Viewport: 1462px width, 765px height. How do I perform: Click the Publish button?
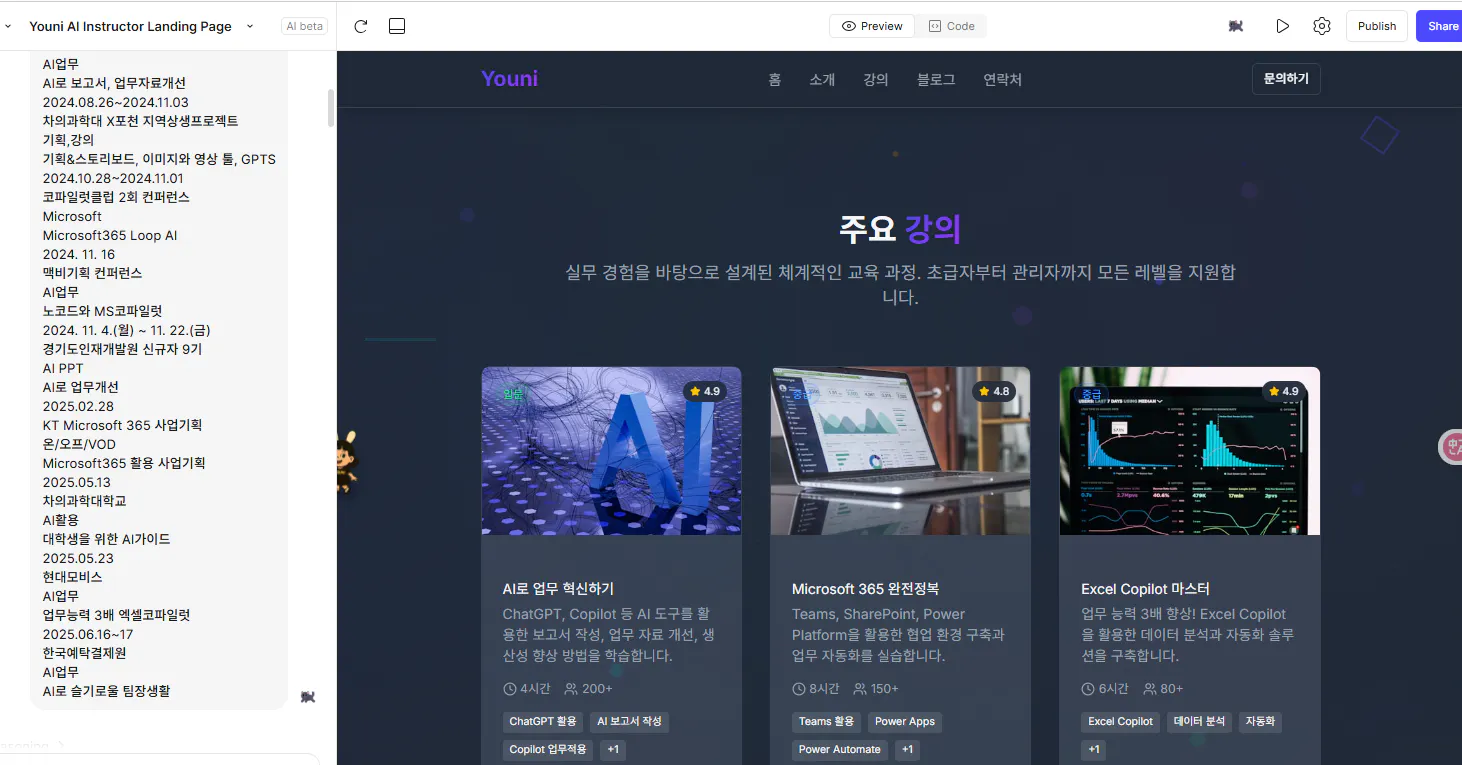coord(1376,26)
